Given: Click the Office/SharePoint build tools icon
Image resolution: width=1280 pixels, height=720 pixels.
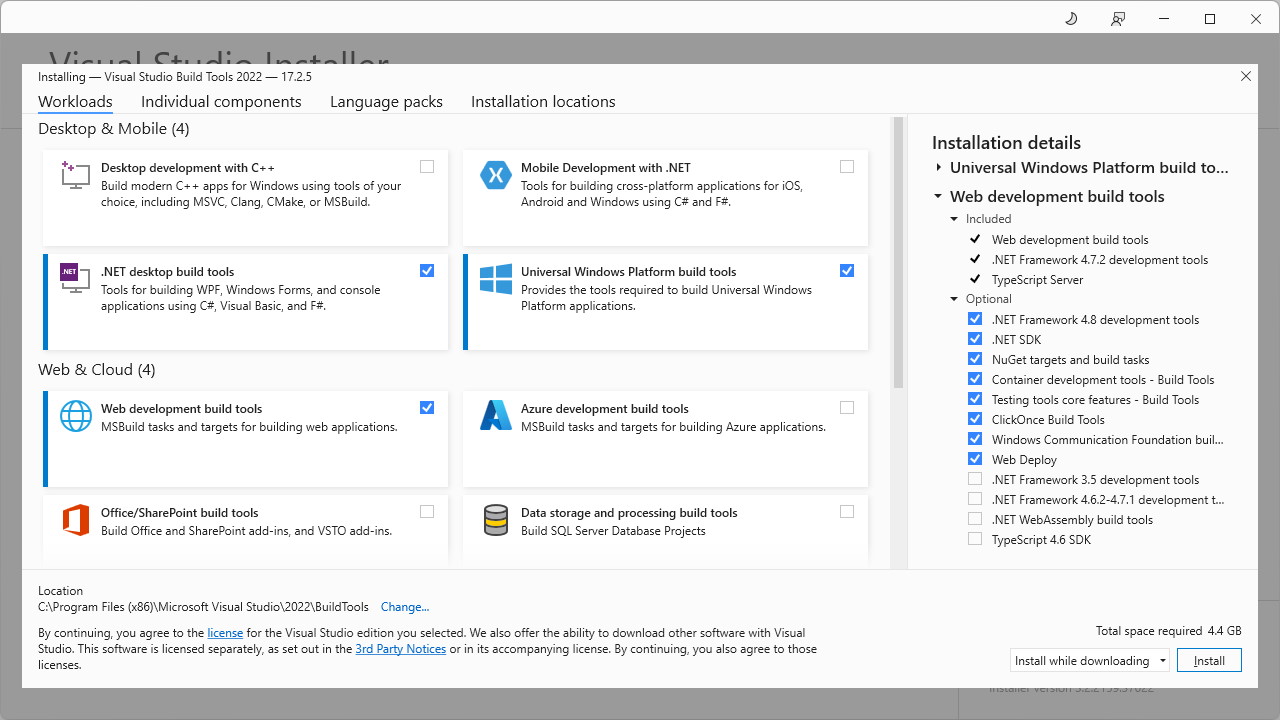Looking at the screenshot, I should tap(76, 520).
